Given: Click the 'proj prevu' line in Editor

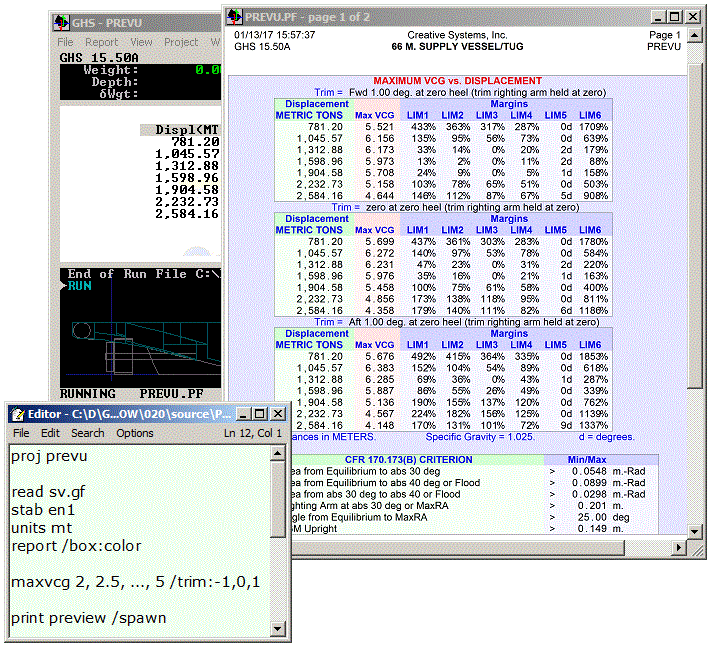Looking at the screenshot, I should click(49, 456).
